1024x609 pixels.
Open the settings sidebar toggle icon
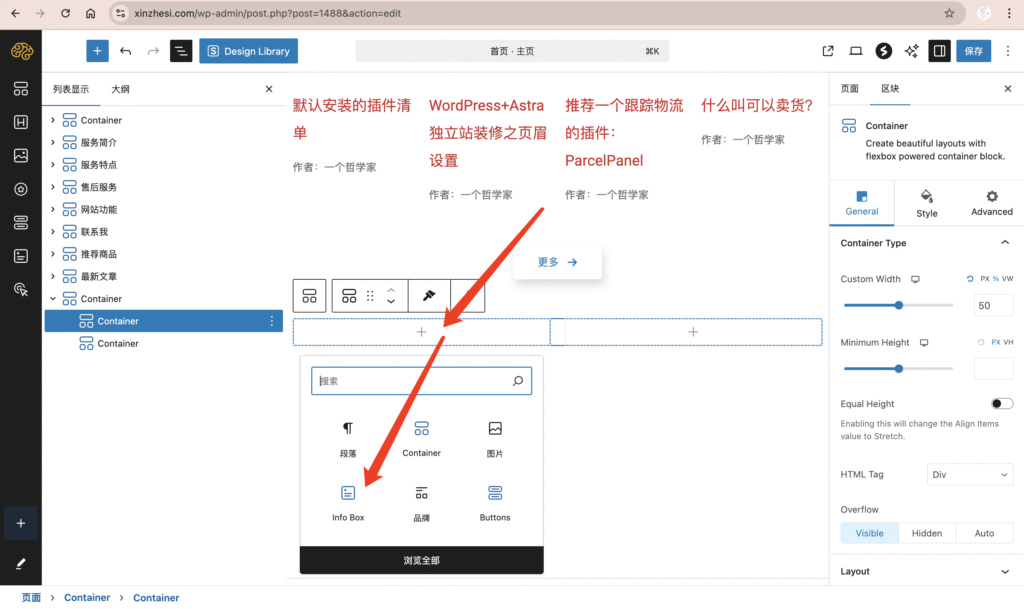pyautogui.click(x=939, y=51)
